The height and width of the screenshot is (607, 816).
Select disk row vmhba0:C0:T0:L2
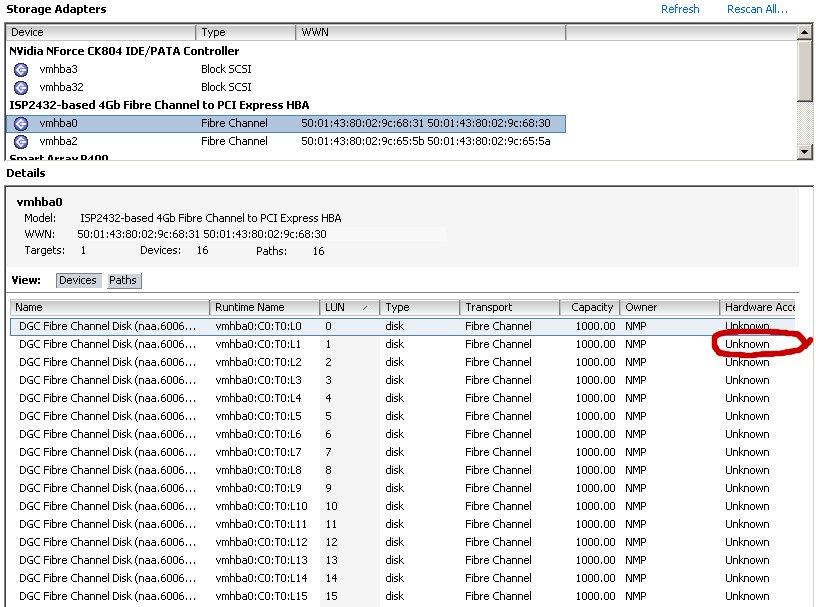[x=404, y=362]
